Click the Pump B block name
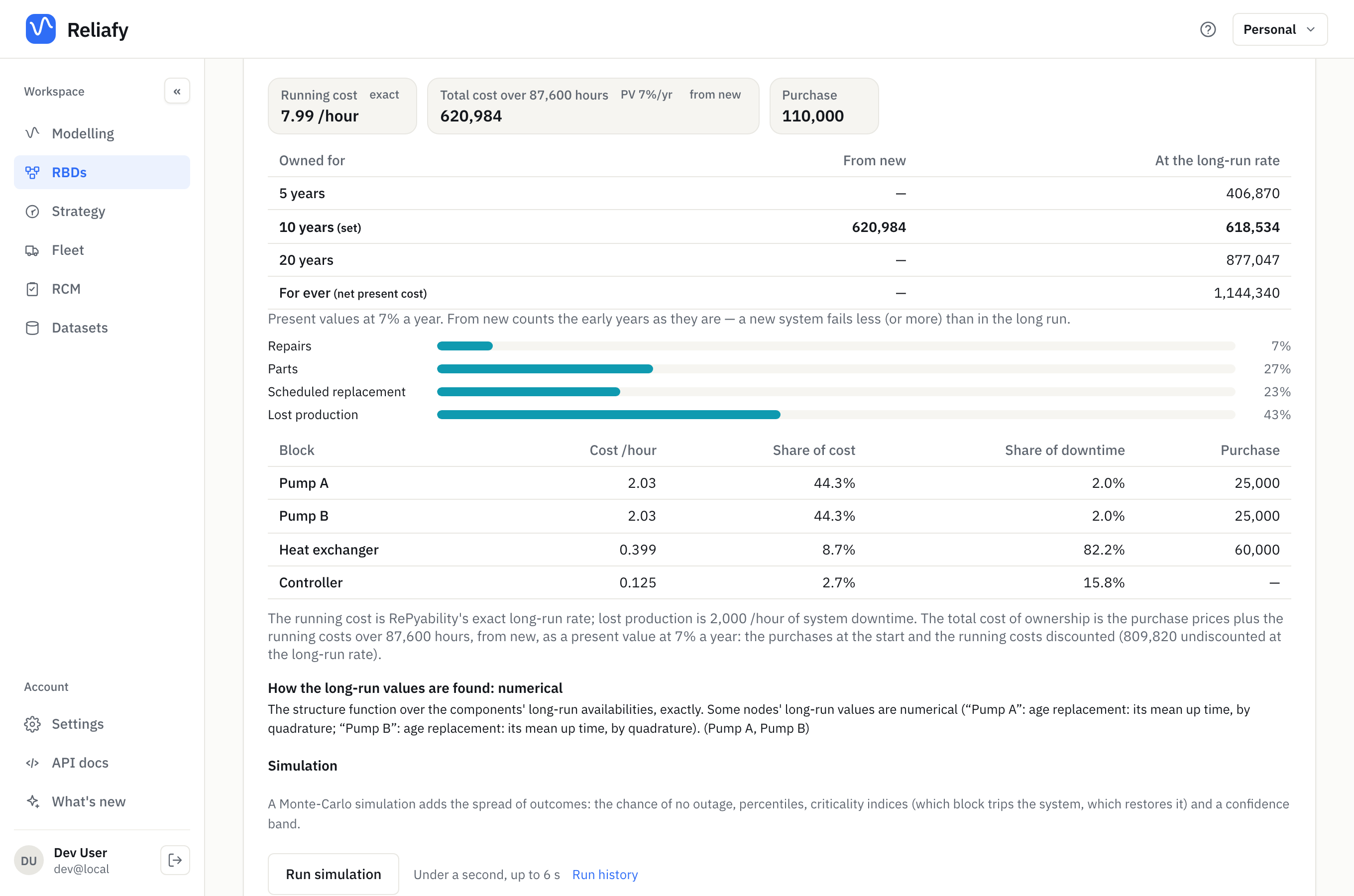 [303, 516]
